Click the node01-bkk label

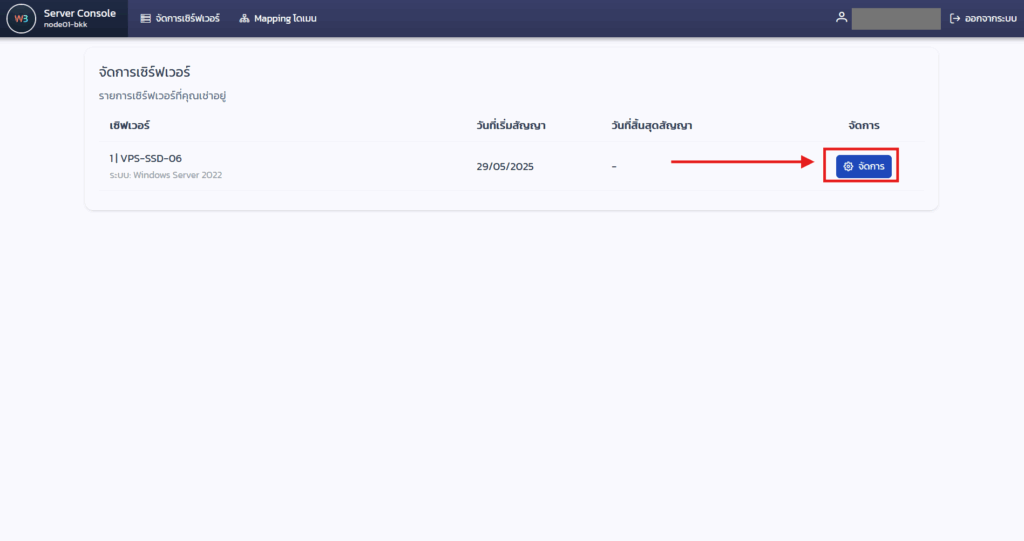click(x=65, y=25)
